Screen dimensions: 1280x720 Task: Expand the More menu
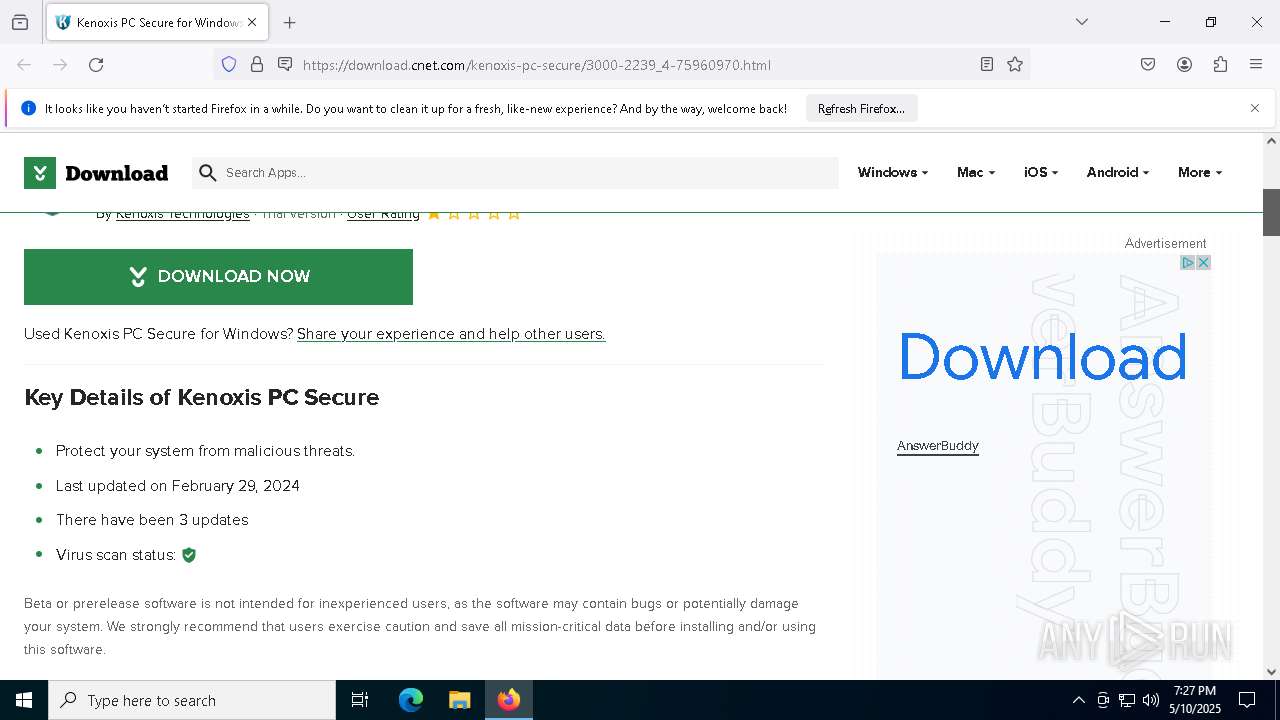pos(1199,172)
